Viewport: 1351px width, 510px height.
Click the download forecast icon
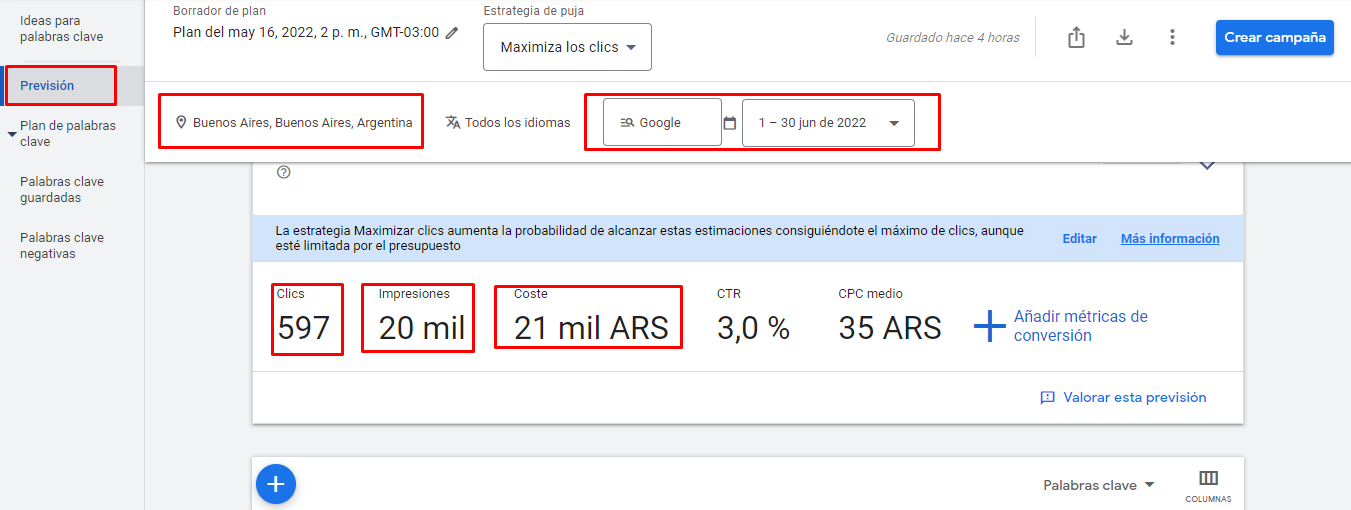click(x=1124, y=38)
